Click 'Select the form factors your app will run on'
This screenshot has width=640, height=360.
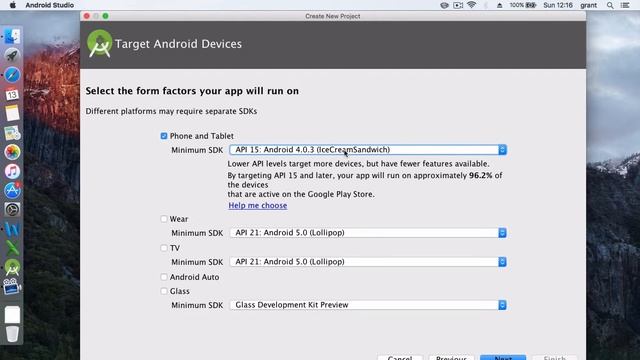click(x=192, y=91)
